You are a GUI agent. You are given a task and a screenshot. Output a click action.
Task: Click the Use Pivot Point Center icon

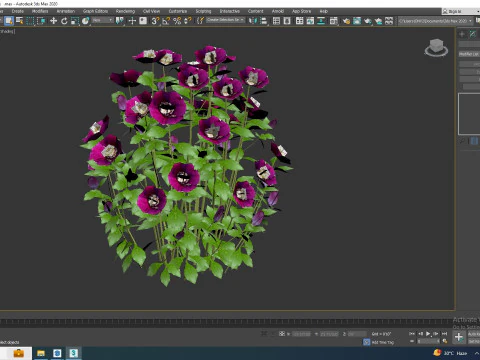119,21
